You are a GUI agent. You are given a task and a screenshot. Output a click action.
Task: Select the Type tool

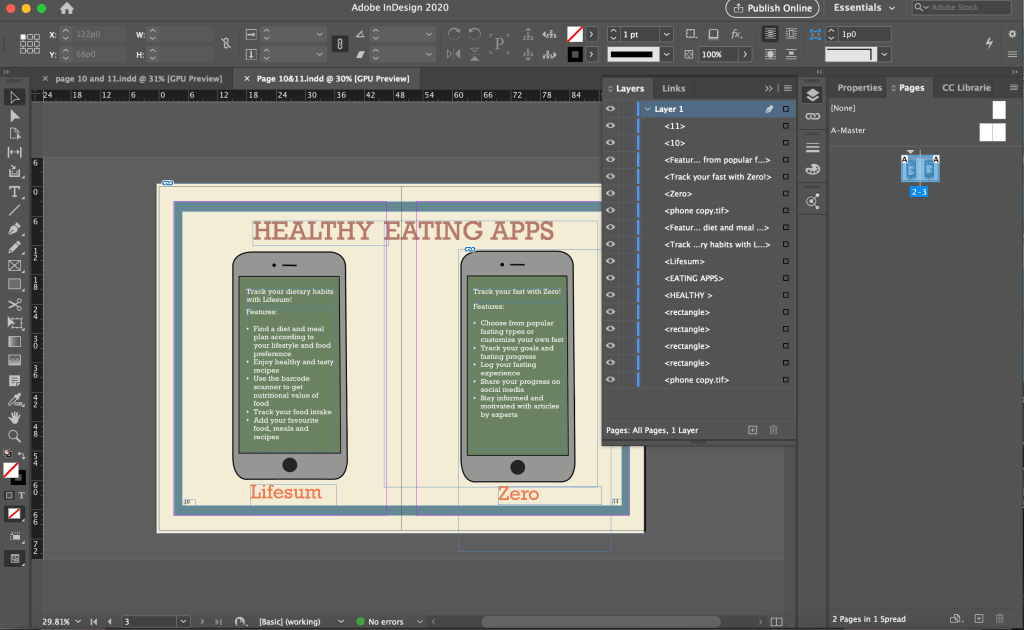[x=15, y=191]
